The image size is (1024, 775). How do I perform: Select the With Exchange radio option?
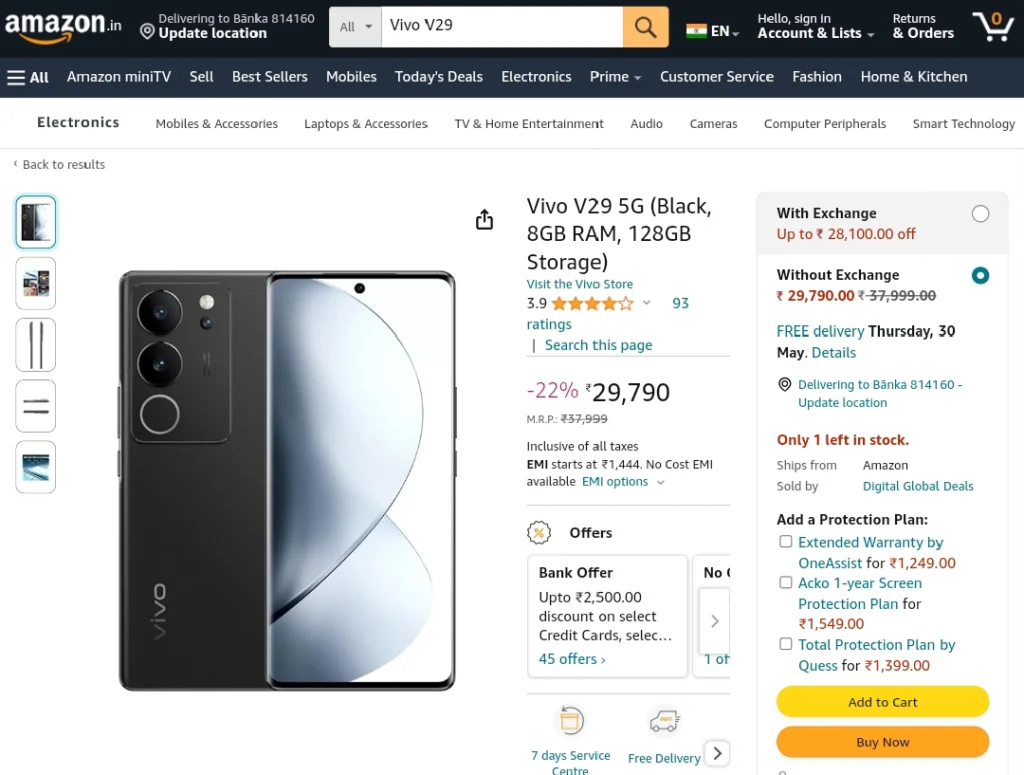coord(980,214)
